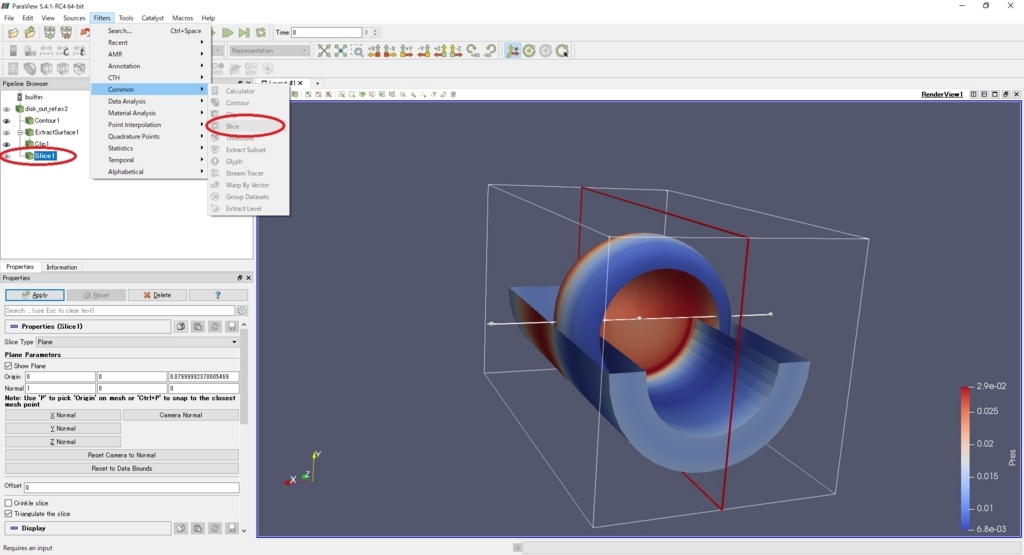Expand the Alphabetical submenu
This screenshot has width=1024, height=555.
(x=149, y=172)
